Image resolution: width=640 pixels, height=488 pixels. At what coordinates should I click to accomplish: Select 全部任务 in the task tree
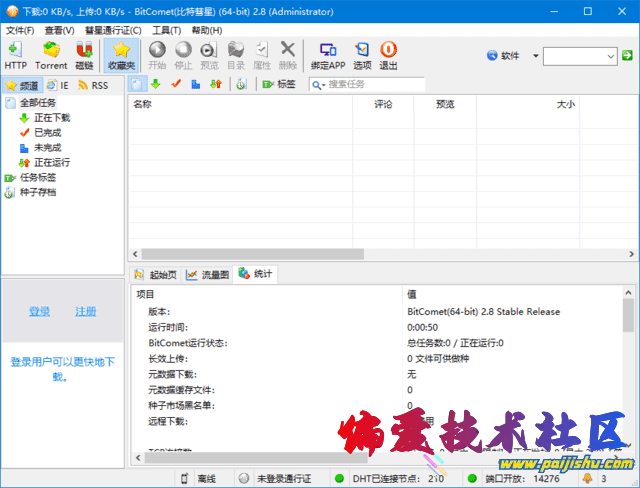[38, 103]
